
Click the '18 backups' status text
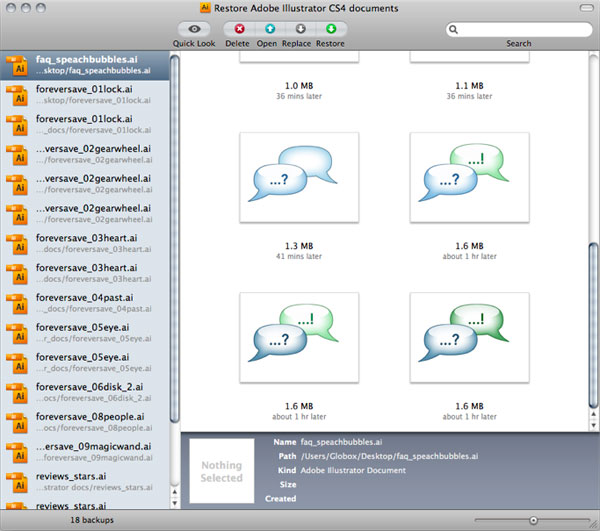point(92,520)
